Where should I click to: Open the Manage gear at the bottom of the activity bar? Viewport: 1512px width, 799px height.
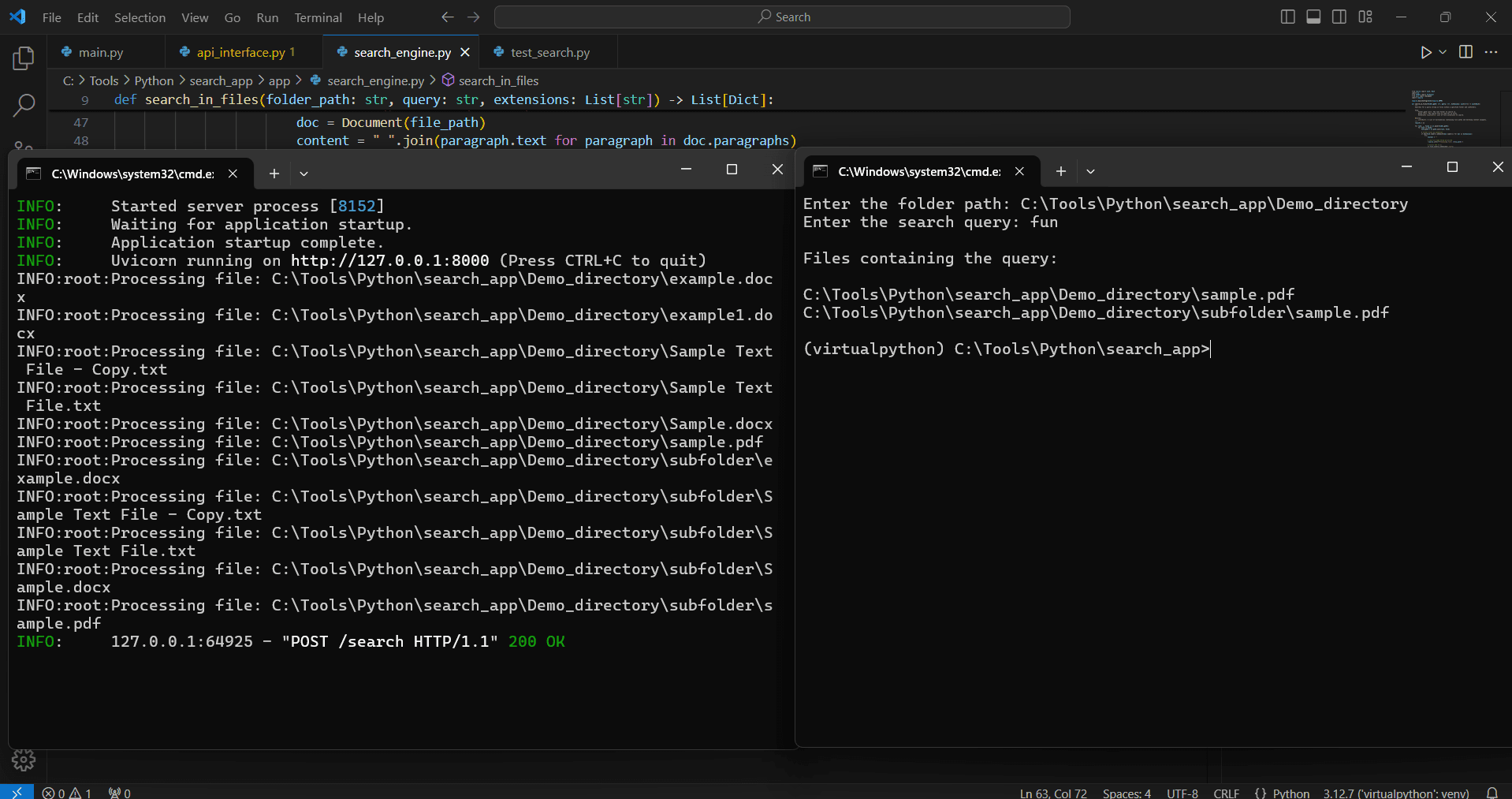(24, 760)
